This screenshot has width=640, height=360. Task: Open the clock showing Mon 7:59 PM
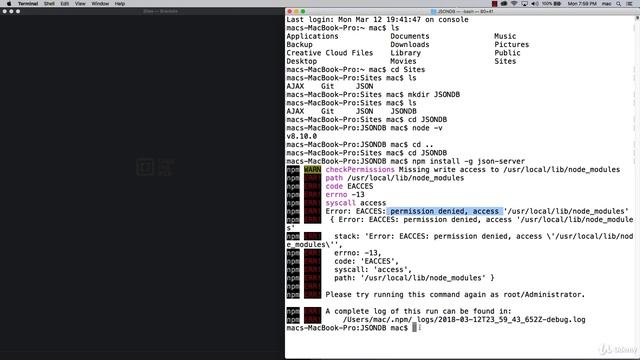point(582,4)
